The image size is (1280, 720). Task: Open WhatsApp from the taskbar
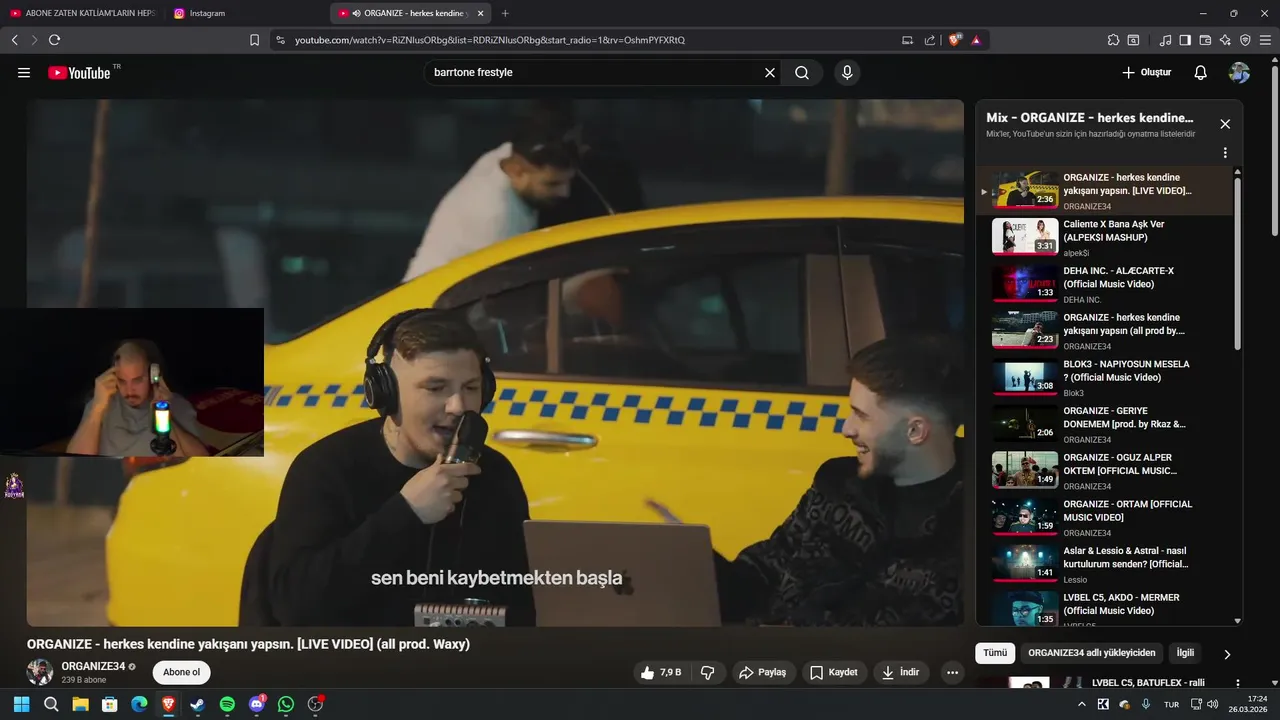click(286, 704)
